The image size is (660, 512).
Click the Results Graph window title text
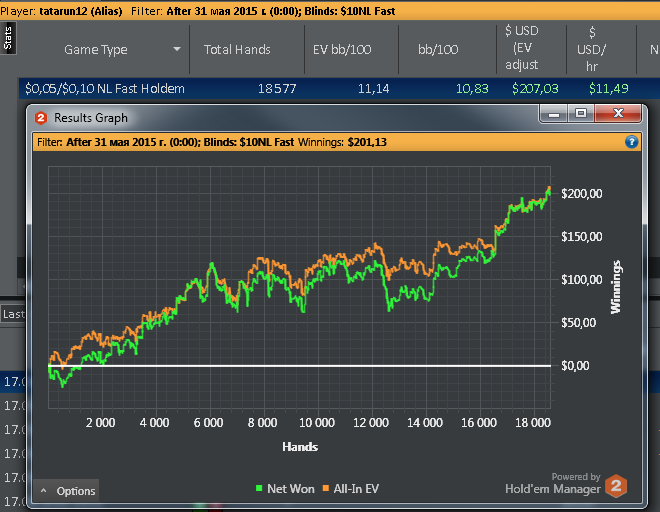pyautogui.click(x=91, y=118)
